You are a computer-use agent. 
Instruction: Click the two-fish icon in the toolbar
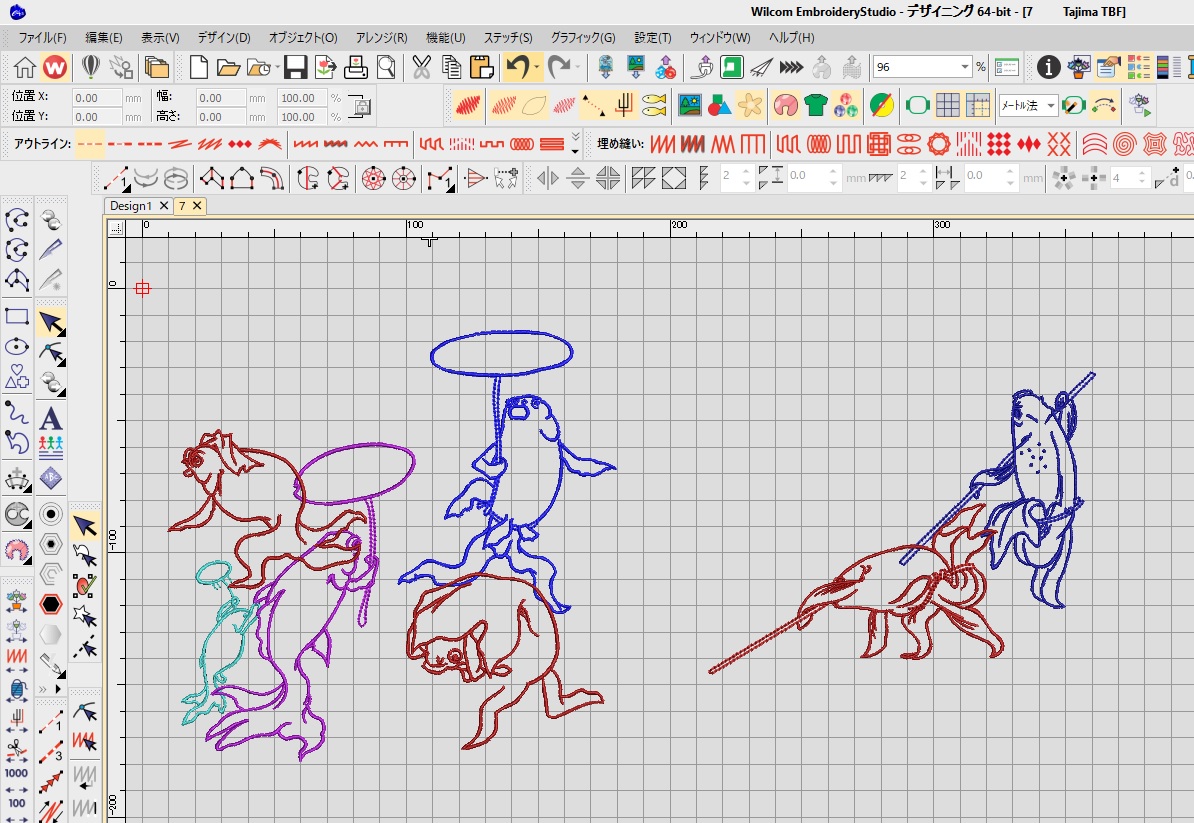653,105
